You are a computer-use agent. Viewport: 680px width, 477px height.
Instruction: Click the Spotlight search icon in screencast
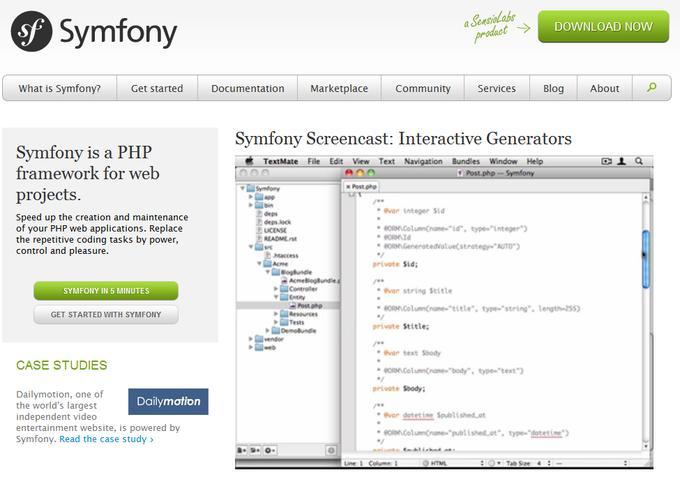point(639,161)
